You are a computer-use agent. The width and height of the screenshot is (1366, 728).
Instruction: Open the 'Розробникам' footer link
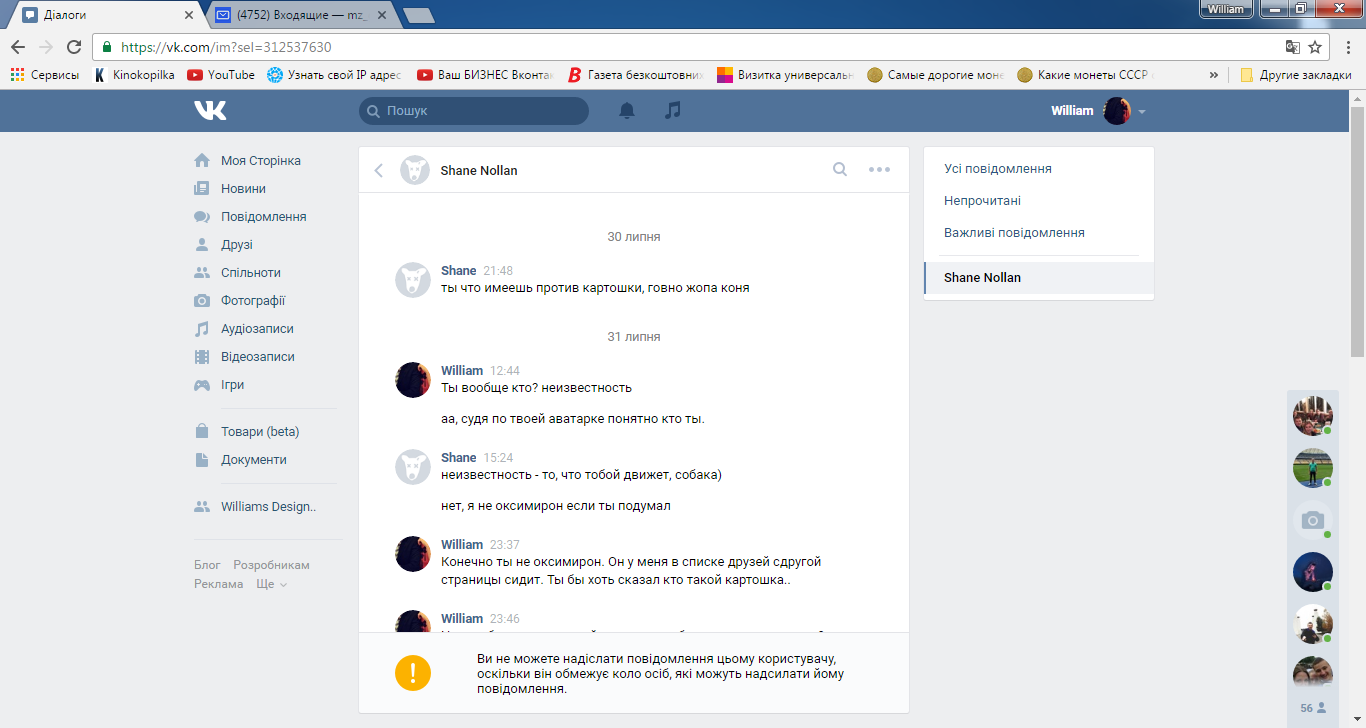pos(271,565)
